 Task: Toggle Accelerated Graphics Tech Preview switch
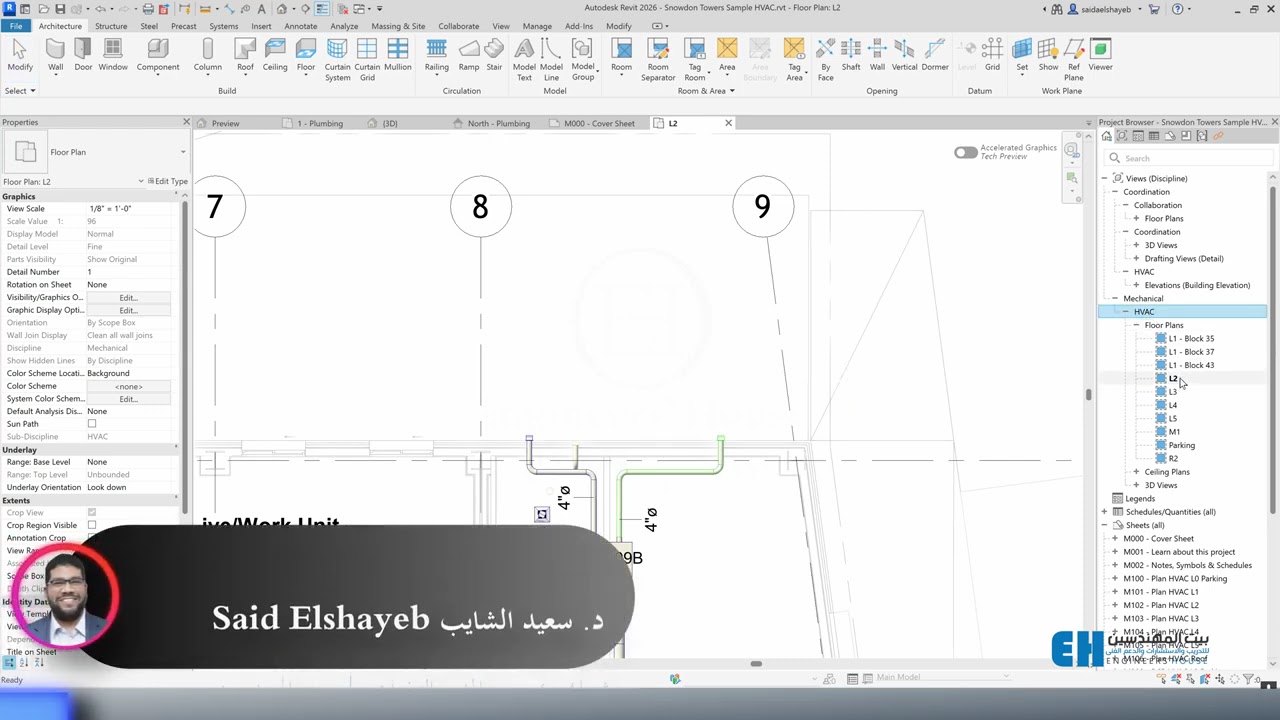(965, 152)
